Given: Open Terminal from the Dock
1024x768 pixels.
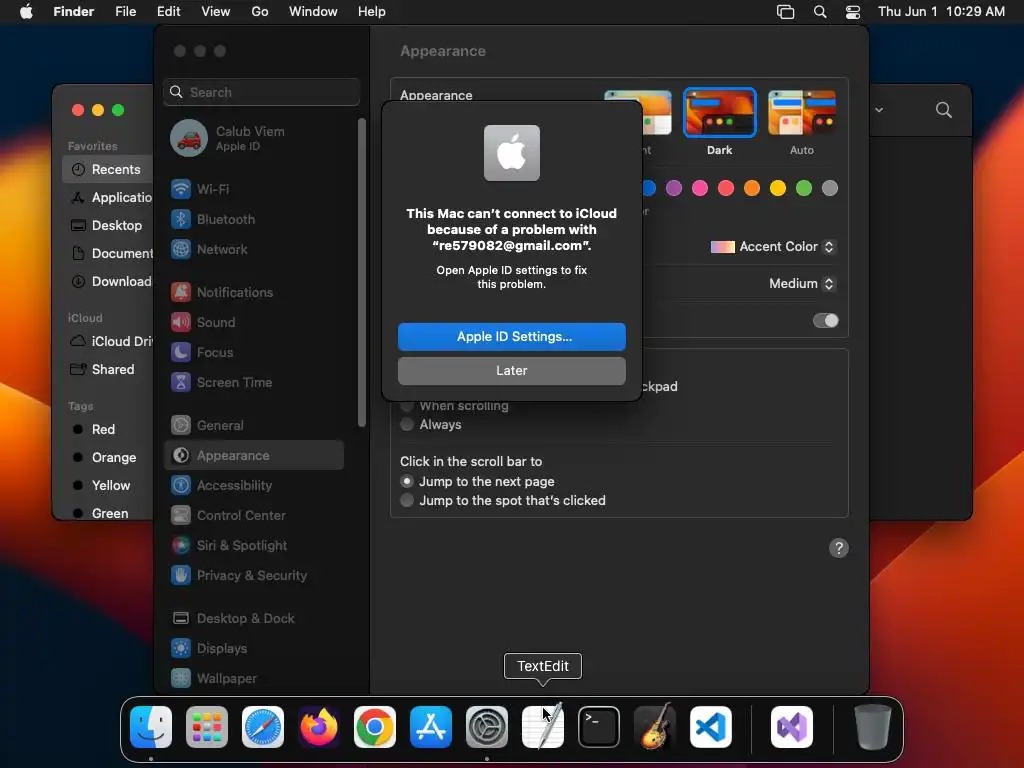Looking at the screenshot, I should (599, 727).
